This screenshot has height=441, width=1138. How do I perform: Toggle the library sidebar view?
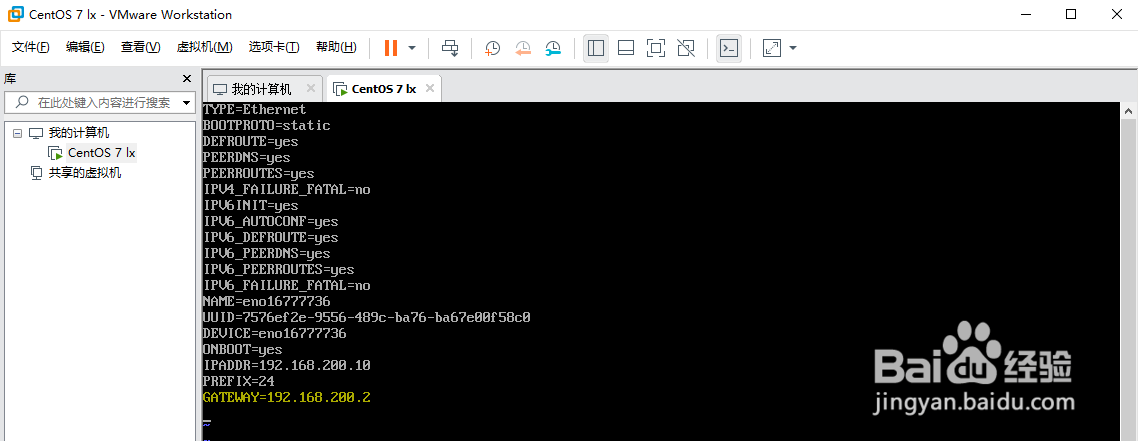pos(596,48)
